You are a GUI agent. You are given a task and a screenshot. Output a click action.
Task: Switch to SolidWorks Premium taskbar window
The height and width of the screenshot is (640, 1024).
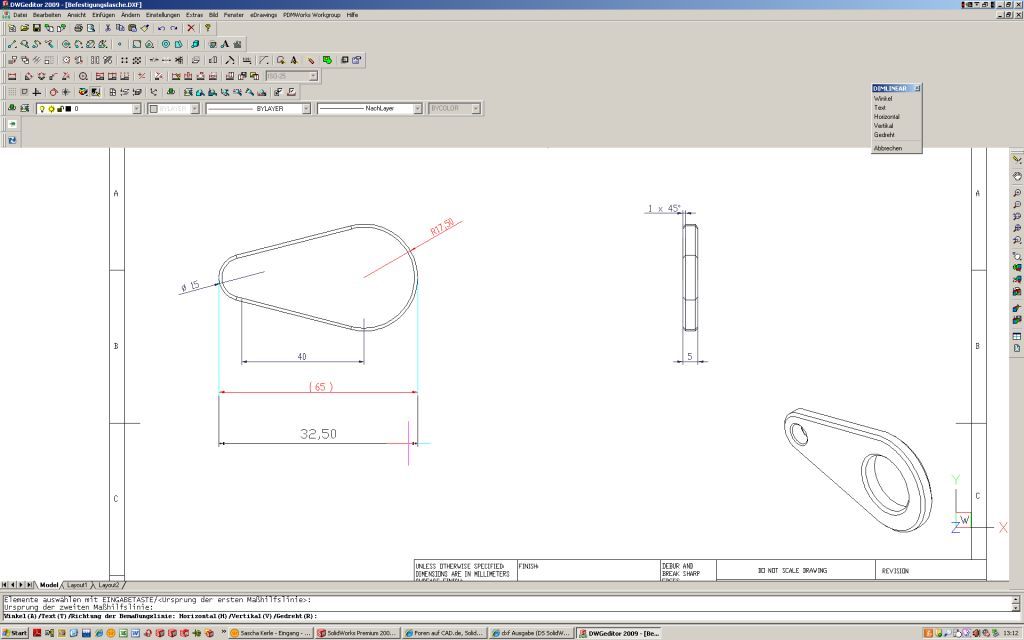357,633
